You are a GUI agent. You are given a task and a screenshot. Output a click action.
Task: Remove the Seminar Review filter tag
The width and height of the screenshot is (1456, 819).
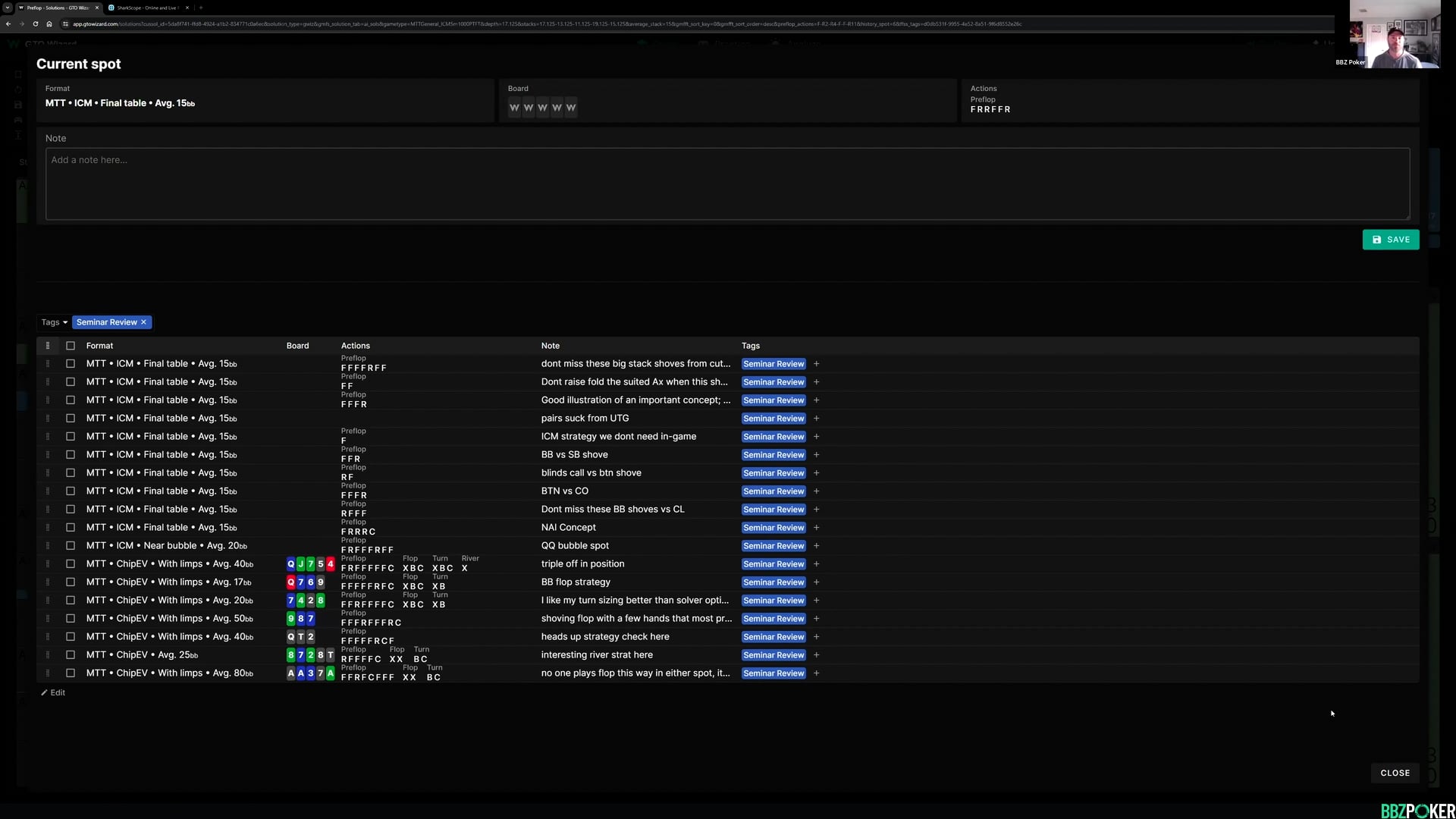pos(143,322)
